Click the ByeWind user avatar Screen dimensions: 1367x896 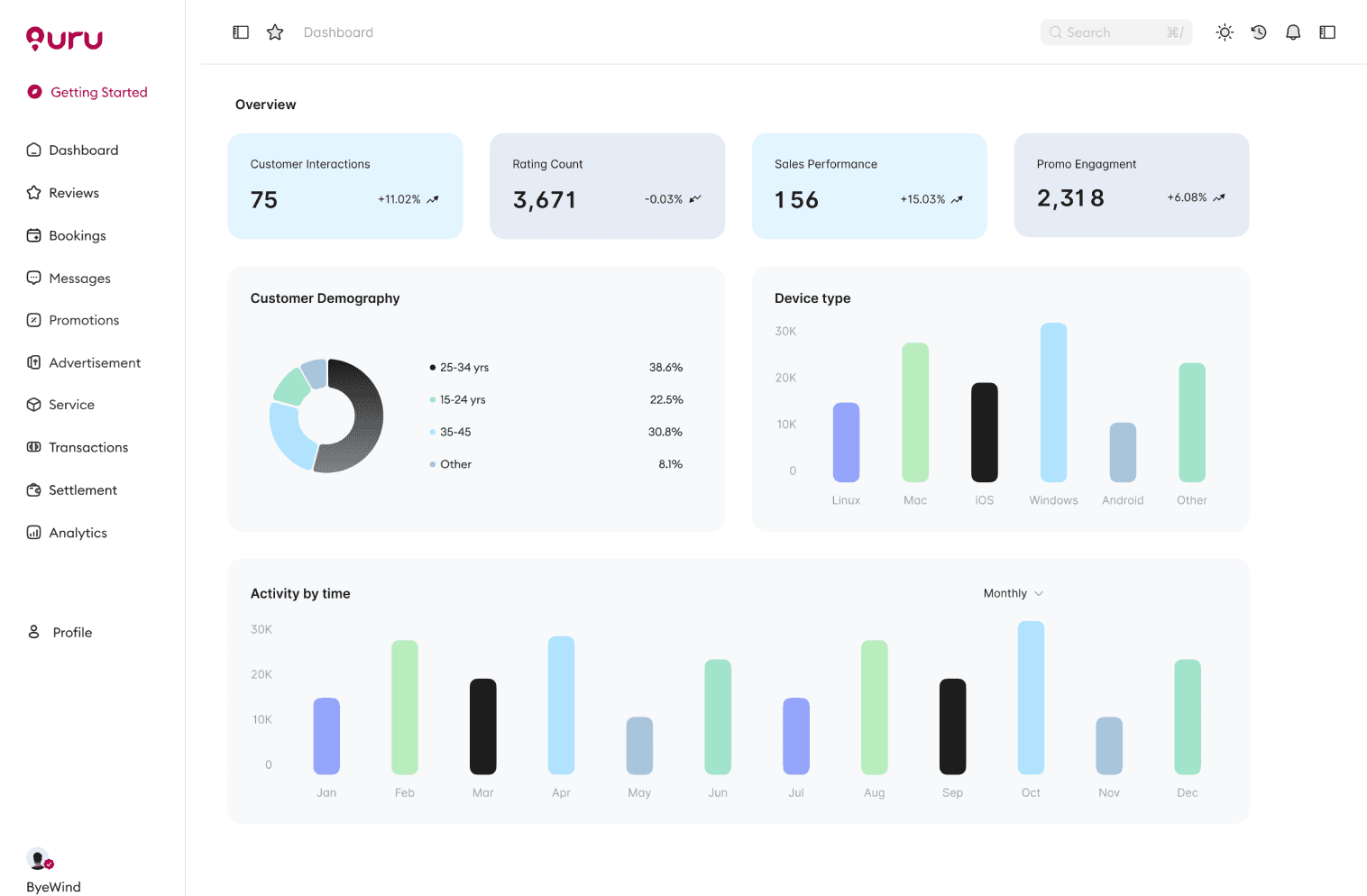pos(40,858)
